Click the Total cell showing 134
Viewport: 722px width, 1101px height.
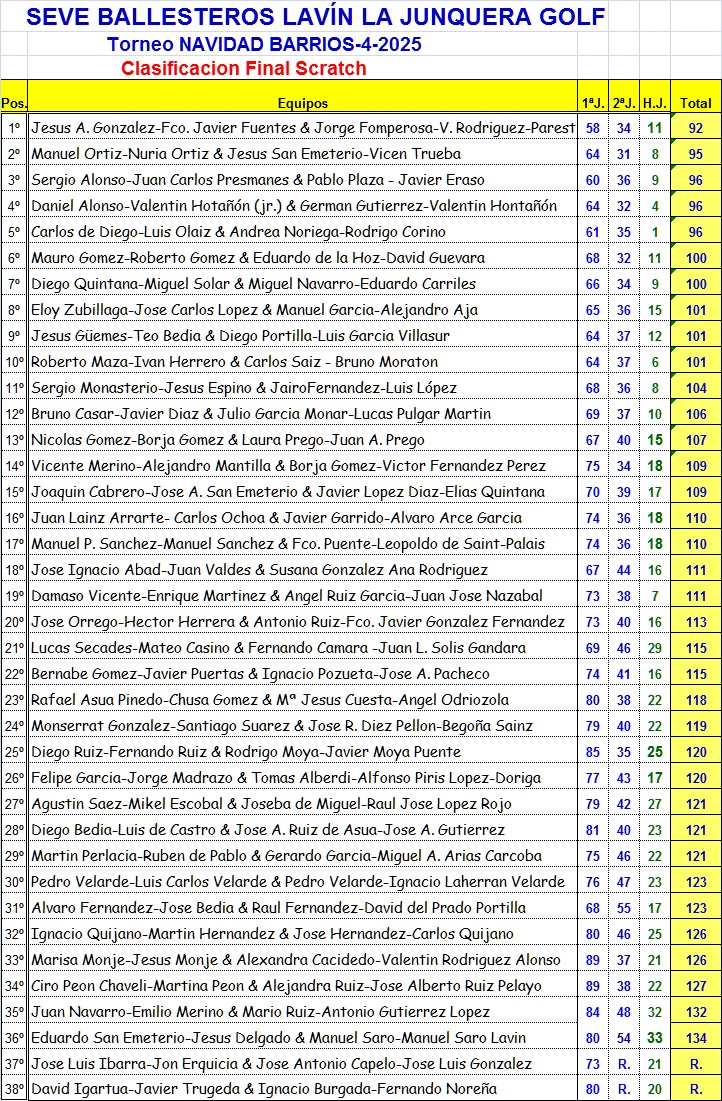pos(695,1038)
